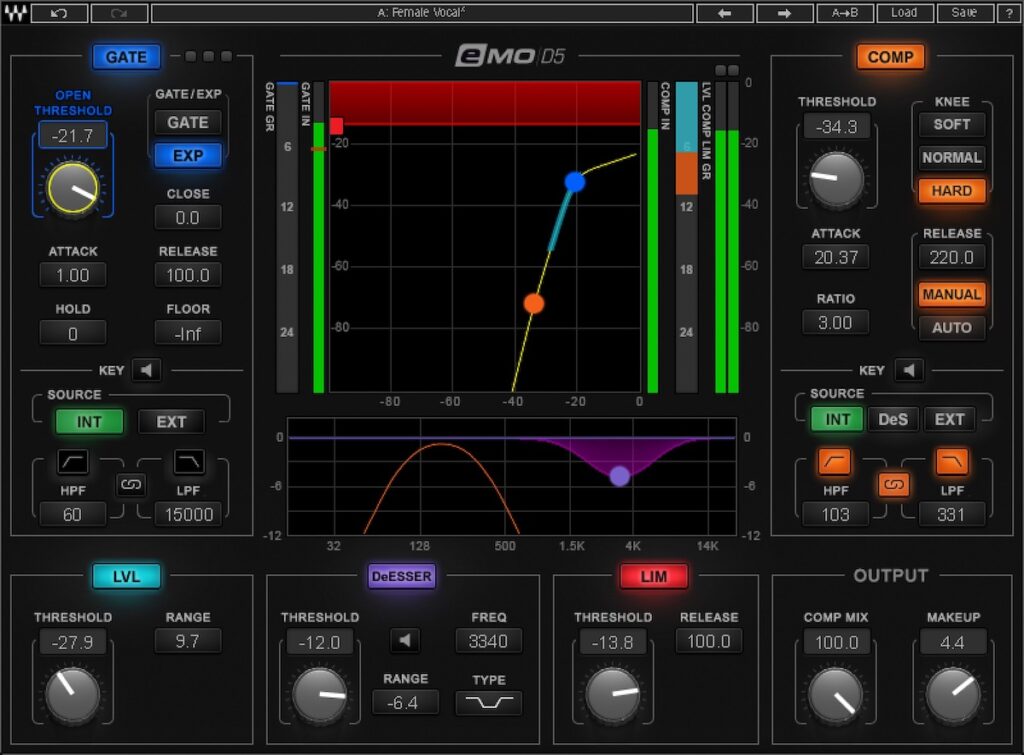Toggle DeEsser listen speaker icon

(405, 641)
